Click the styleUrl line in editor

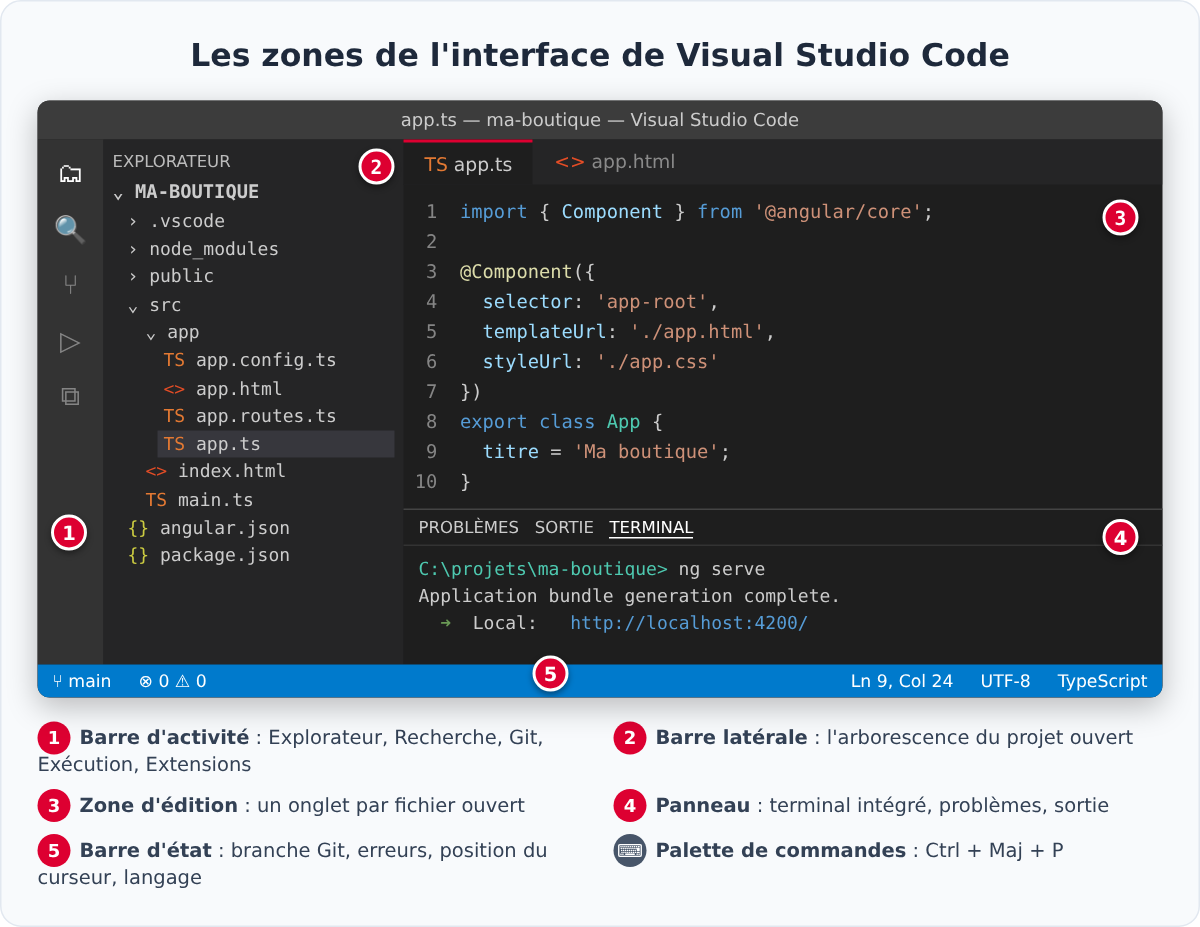[x=600, y=362]
